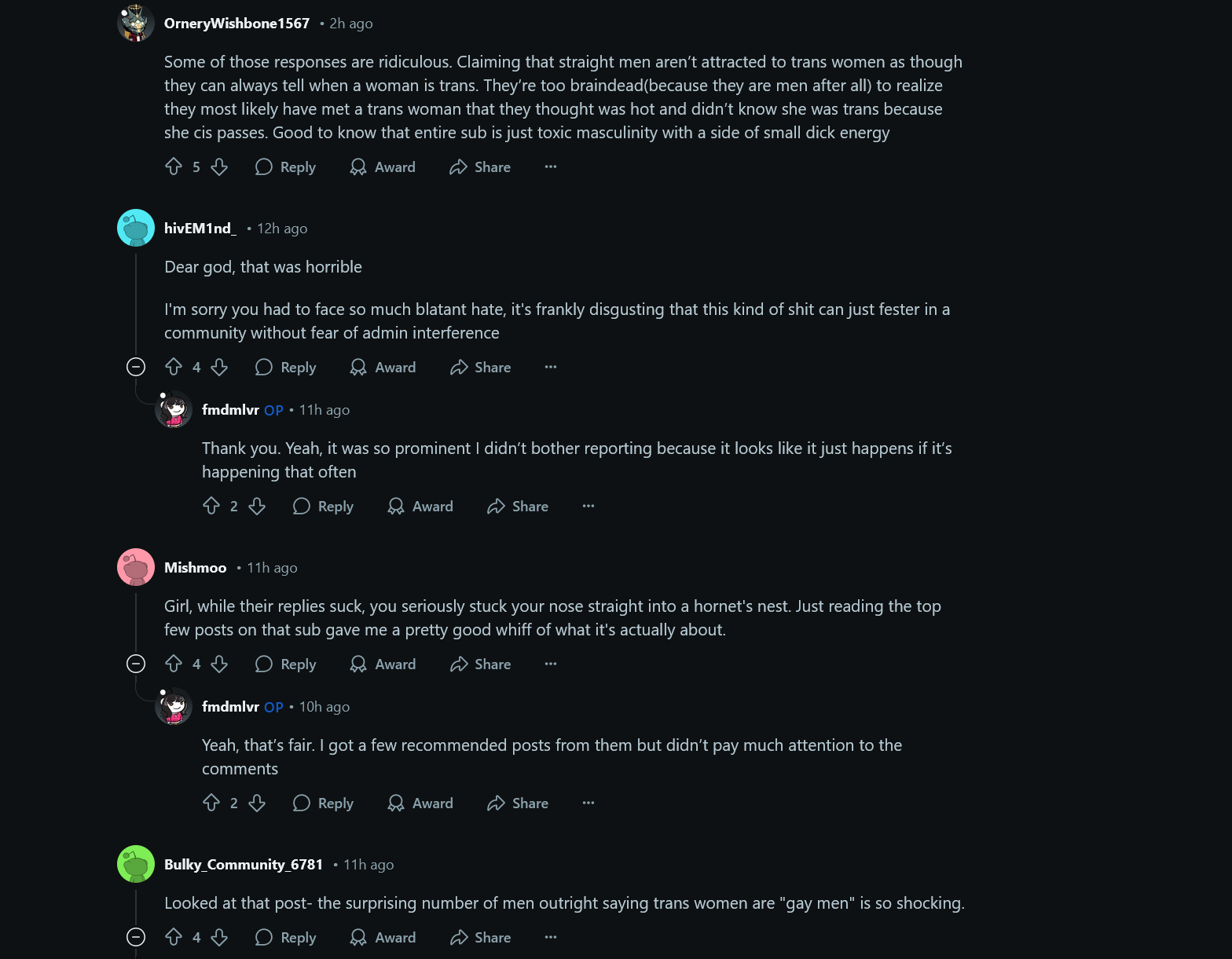Collapse Bulky_Community_6781's comment thread
The height and width of the screenshot is (959, 1232).
pos(136,937)
